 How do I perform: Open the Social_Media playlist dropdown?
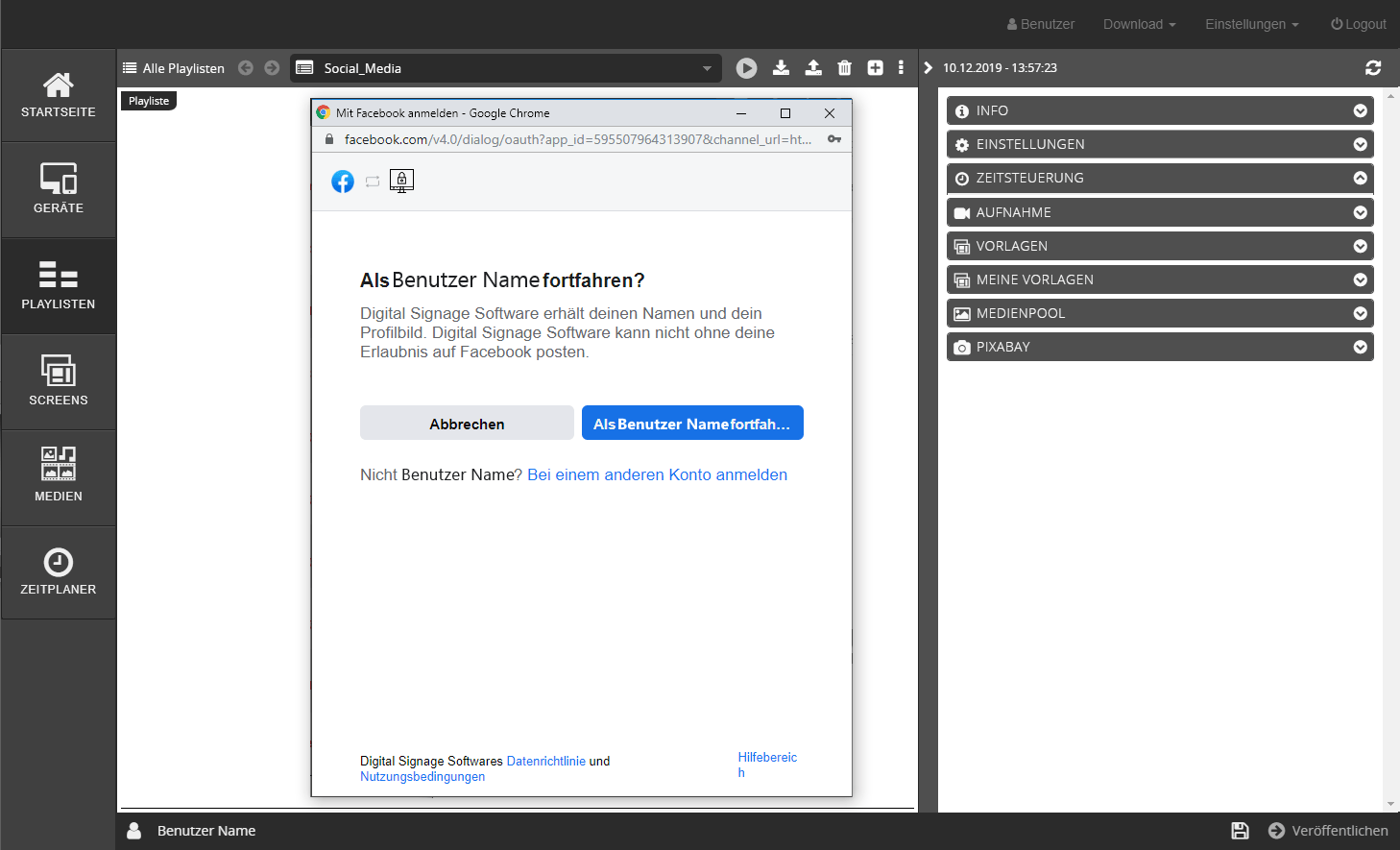click(707, 68)
